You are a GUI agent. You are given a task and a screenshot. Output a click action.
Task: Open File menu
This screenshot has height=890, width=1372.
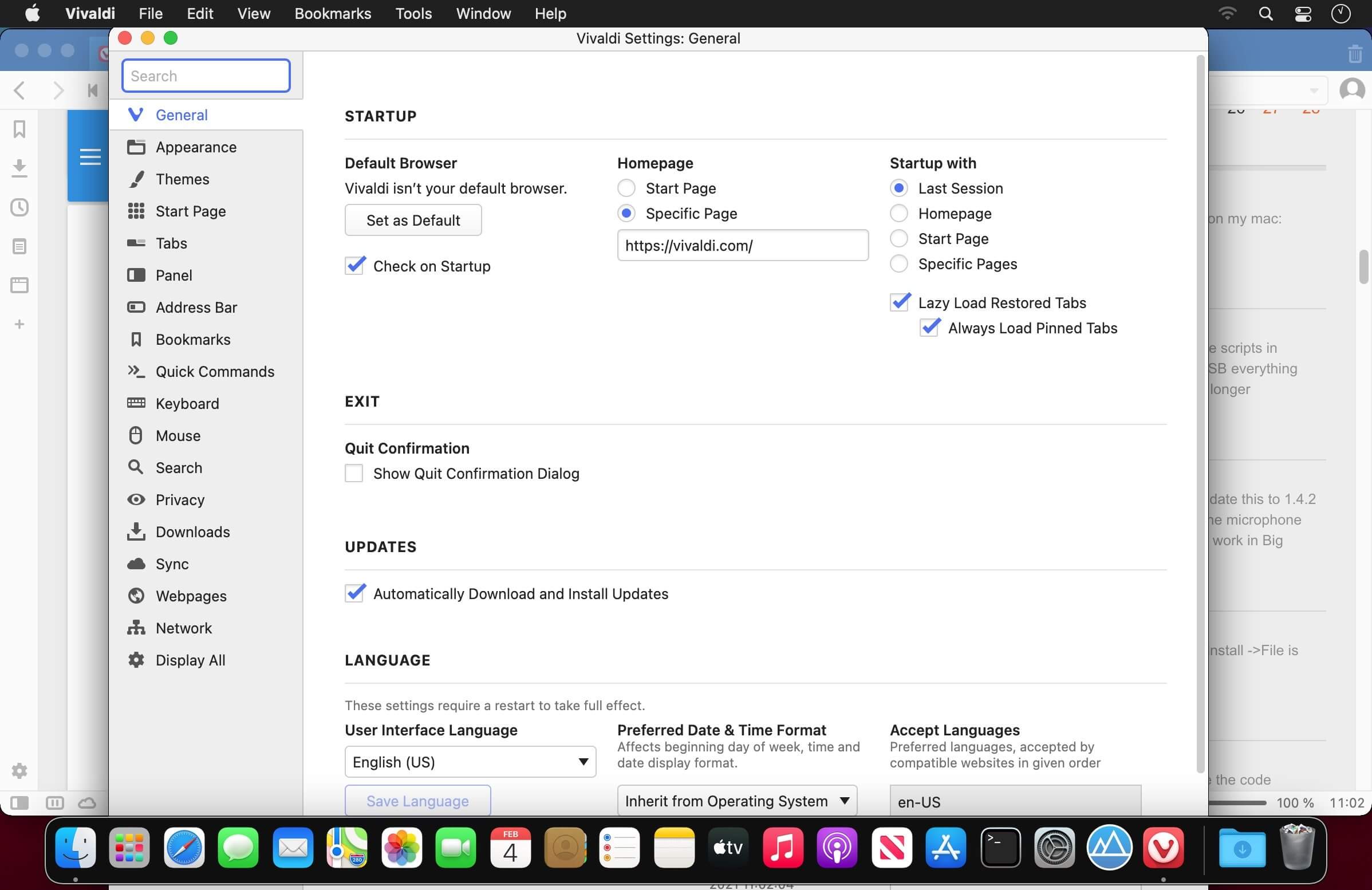point(151,13)
